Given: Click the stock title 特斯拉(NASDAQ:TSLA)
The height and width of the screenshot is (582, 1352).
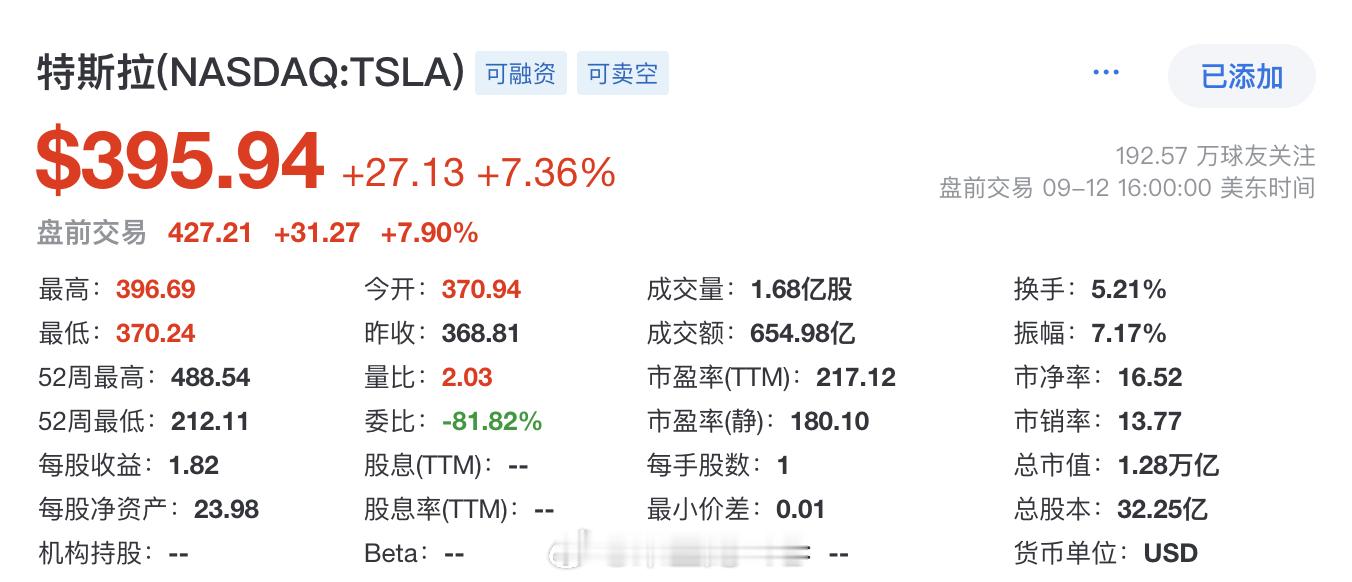Looking at the screenshot, I should (x=251, y=73).
